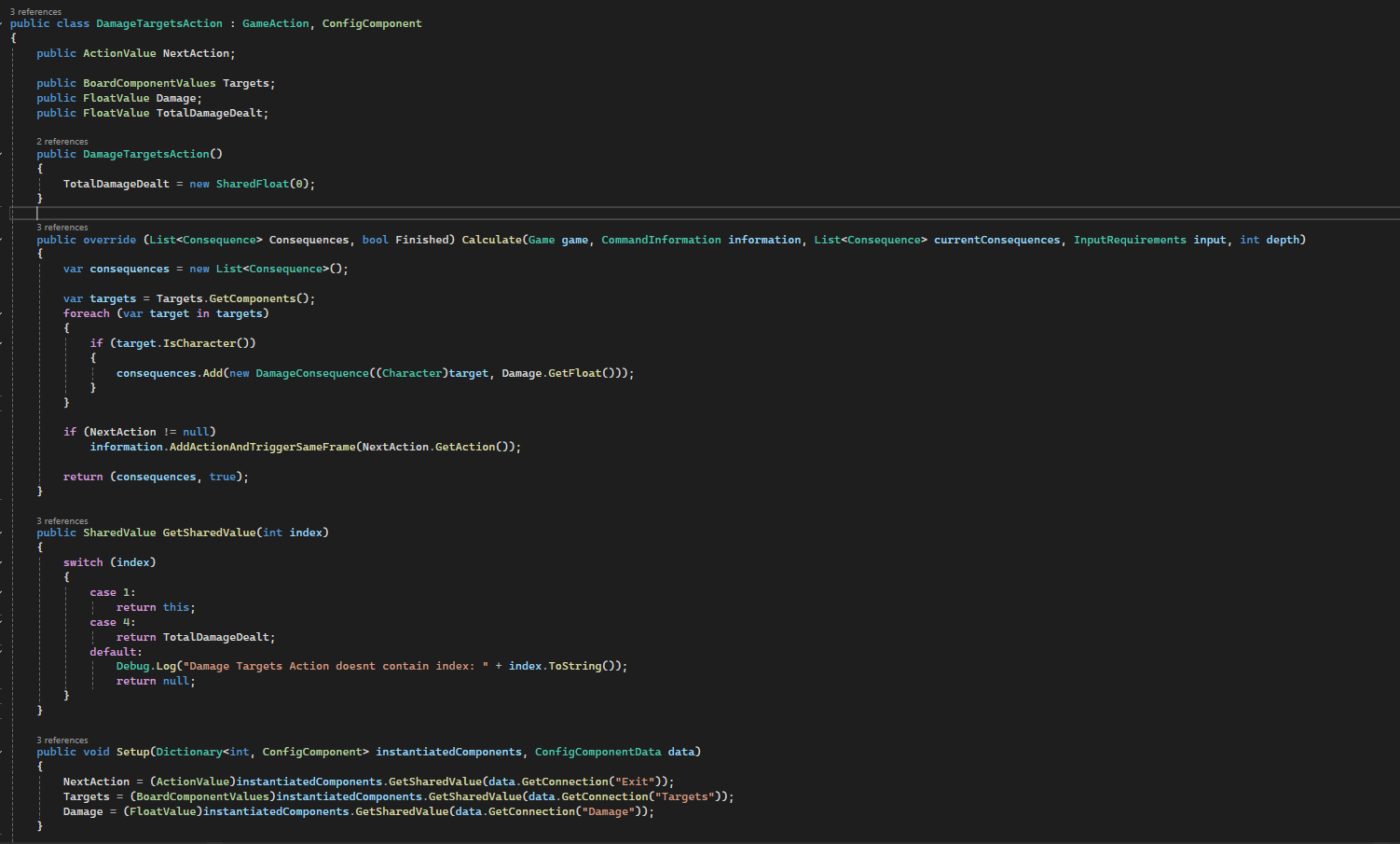The height and width of the screenshot is (844, 1400).
Task: Click the GameAction base class name
Action: [x=275, y=23]
